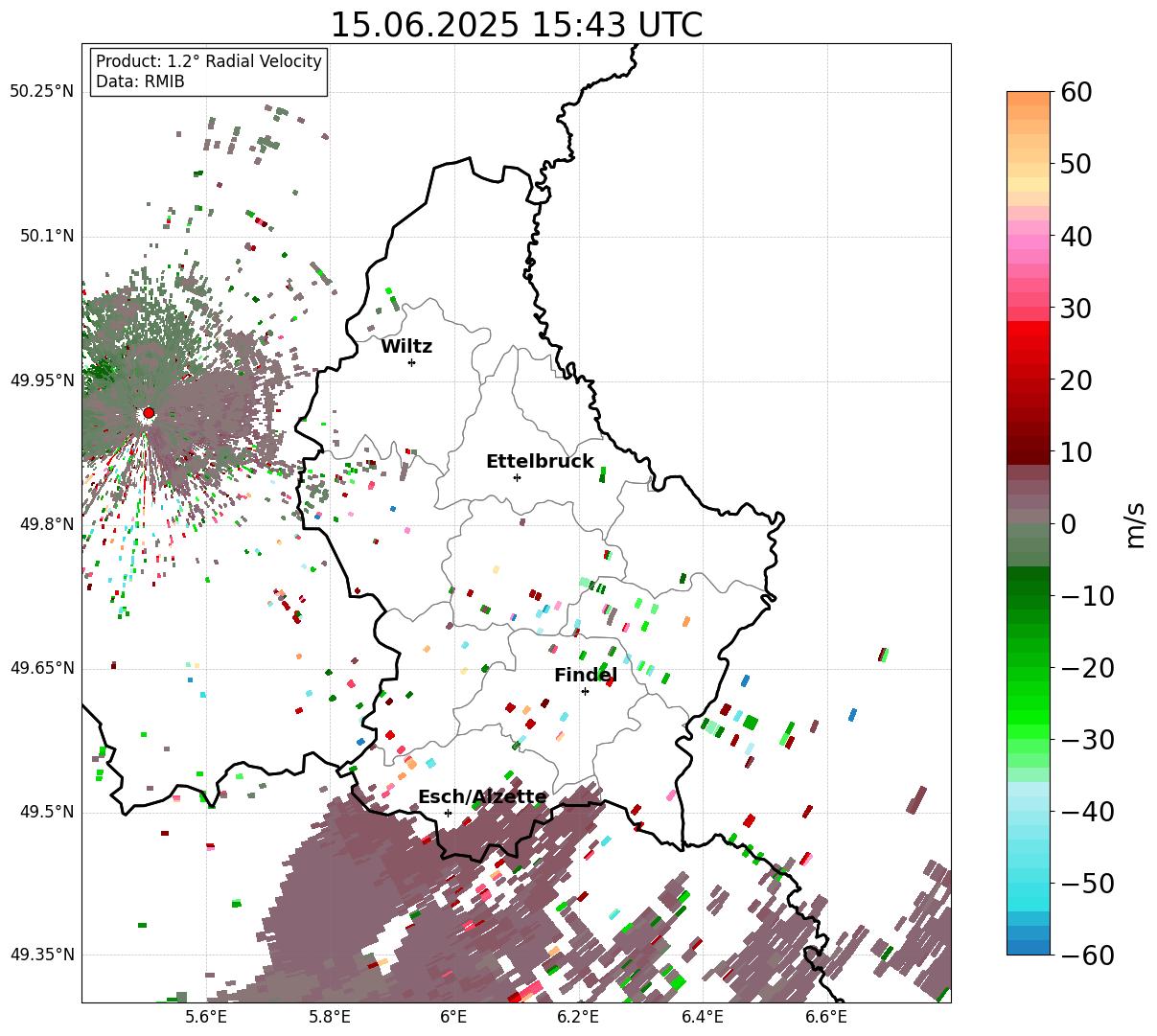The image size is (1157, 1036).
Task: Click the colorbar 20 tick label
Action: pyautogui.click(x=1076, y=380)
